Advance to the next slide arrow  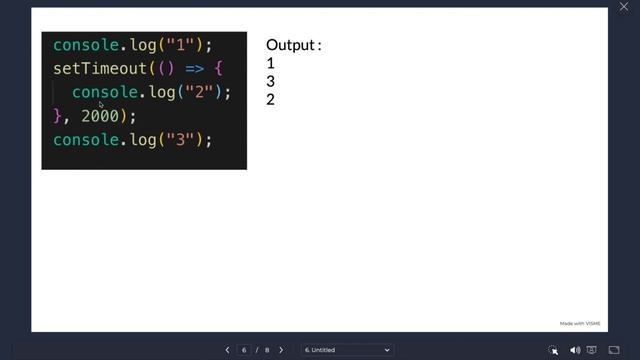[x=281, y=350]
